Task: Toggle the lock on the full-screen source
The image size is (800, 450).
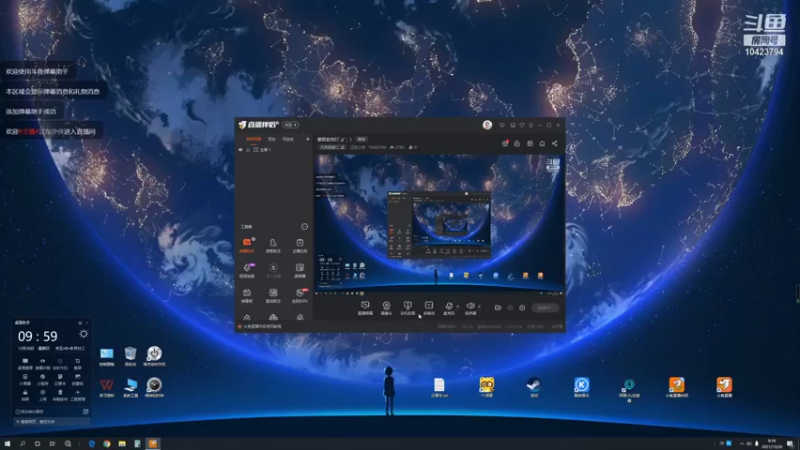Action: pyautogui.click(x=248, y=150)
